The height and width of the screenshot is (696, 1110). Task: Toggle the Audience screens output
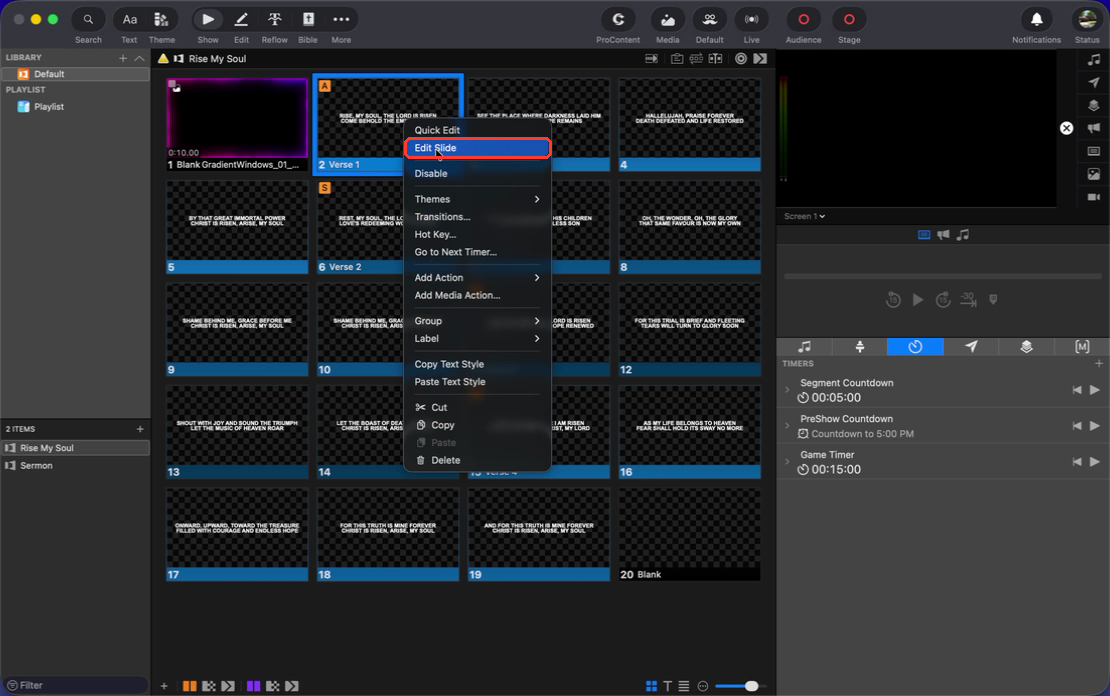point(803,20)
